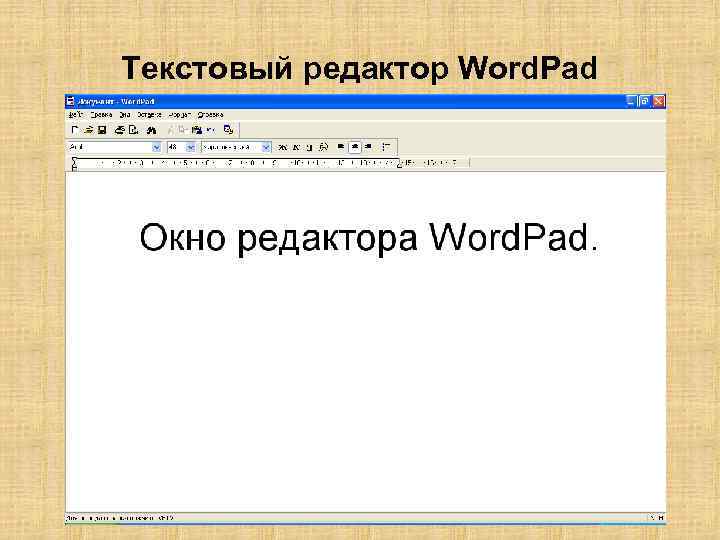720x540 pixels.
Task: Open the Правка menu
Action: click(x=101, y=115)
